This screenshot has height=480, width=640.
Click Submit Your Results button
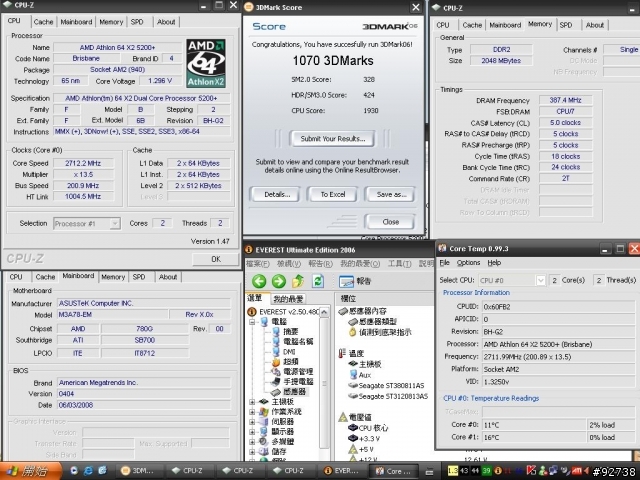pyautogui.click(x=333, y=139)
